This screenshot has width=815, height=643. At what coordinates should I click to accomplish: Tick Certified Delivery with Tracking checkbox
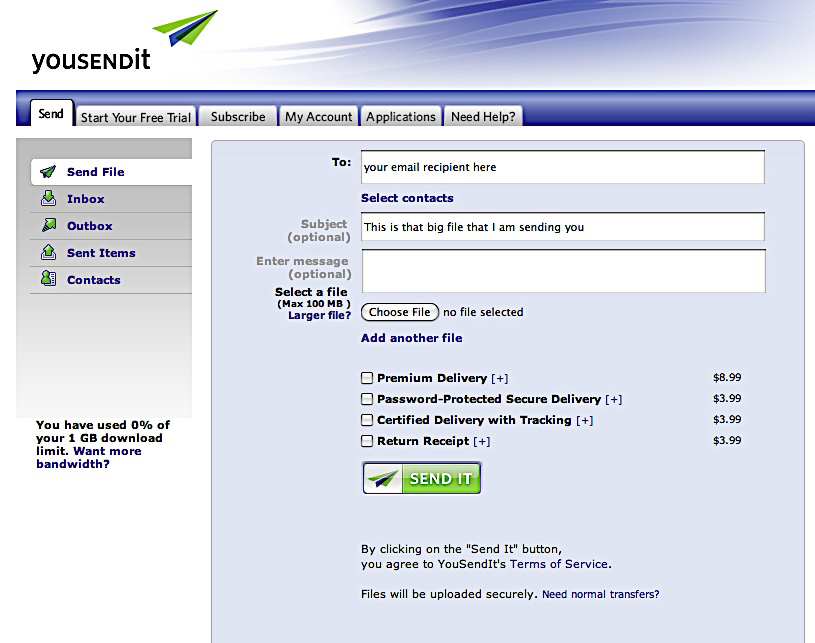pyautogui.click(x=367, y=419)
